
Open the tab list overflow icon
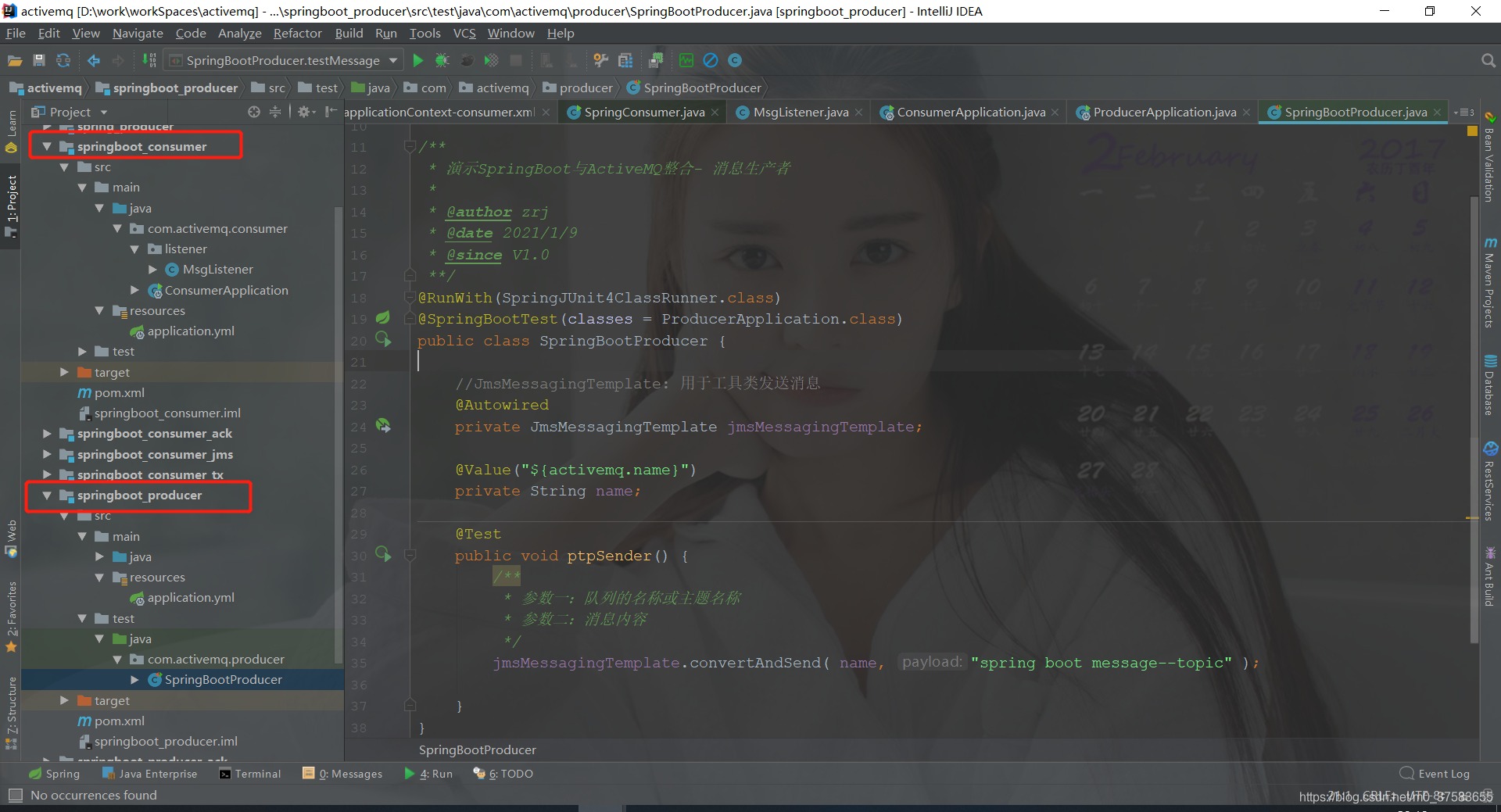tap(1464, 113)
